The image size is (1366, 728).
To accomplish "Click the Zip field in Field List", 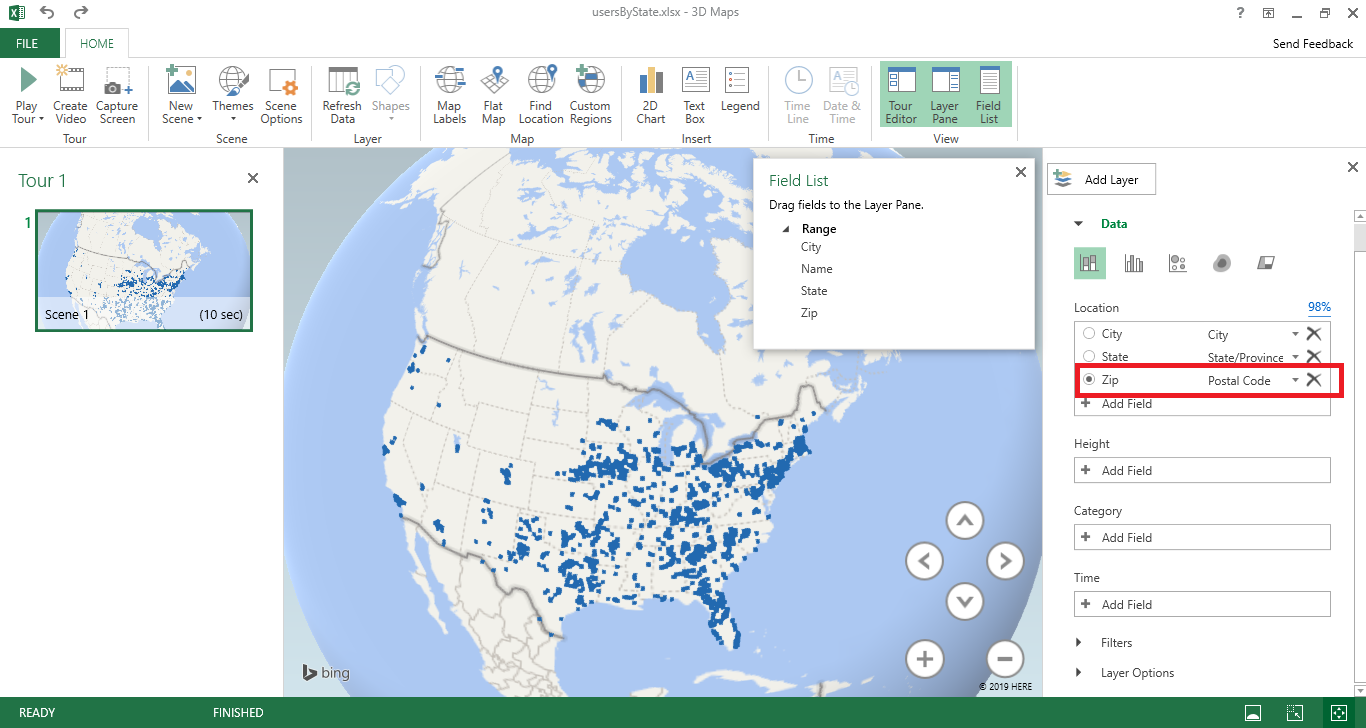I will click(x=809, y=313).
